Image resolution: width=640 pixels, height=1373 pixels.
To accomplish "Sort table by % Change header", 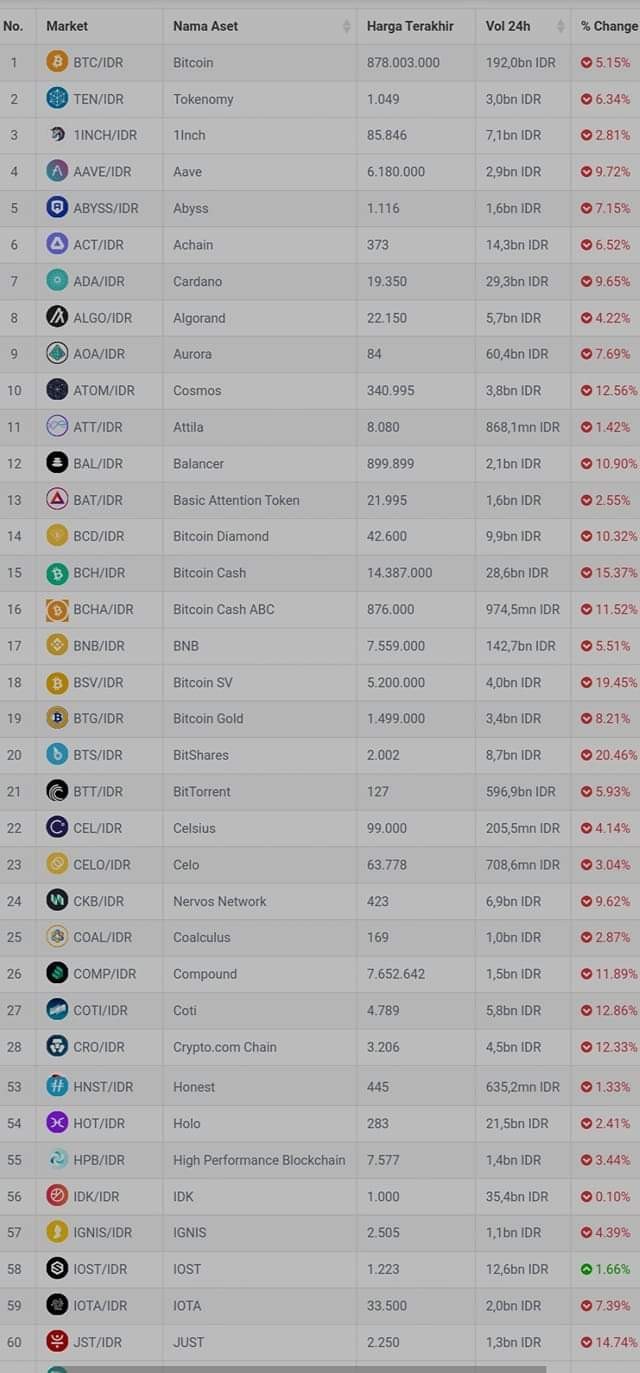I will pyautogui.click(x=608, y=26).
